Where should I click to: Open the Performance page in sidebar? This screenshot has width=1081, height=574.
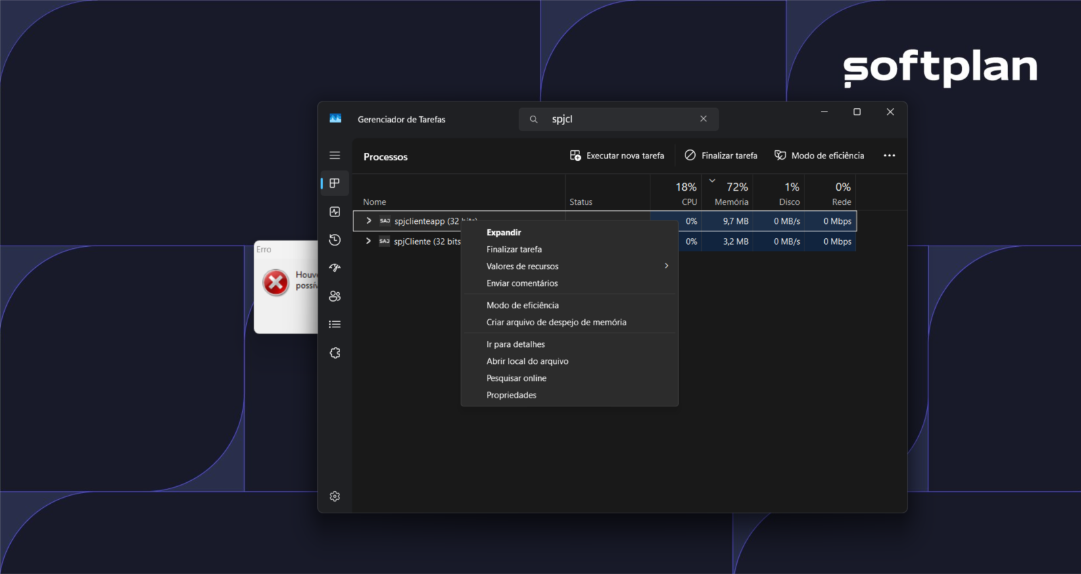pyautogui.click(x=335, y=212)
